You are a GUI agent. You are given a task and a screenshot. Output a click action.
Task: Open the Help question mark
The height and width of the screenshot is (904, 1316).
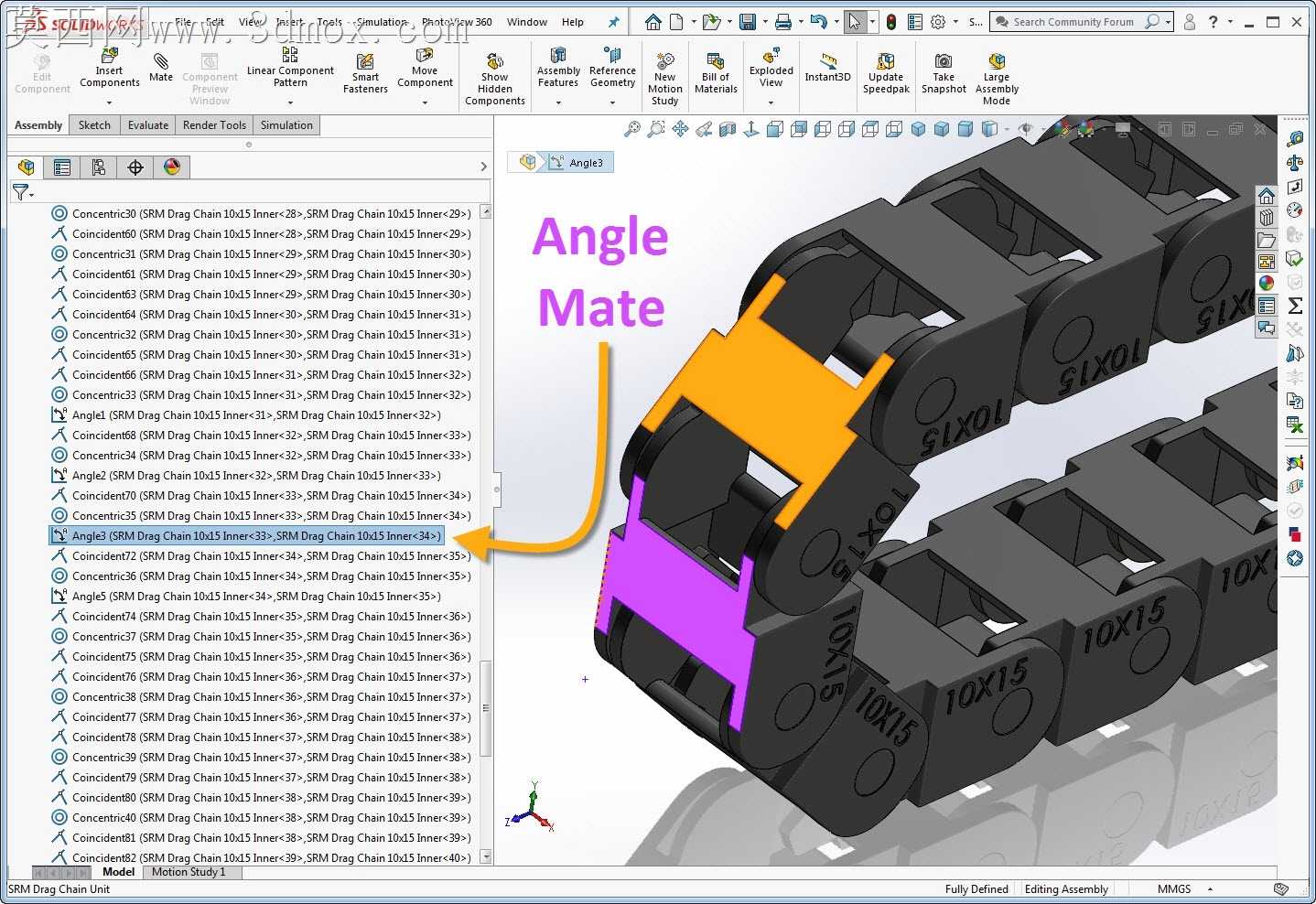tap(1213, 22)
